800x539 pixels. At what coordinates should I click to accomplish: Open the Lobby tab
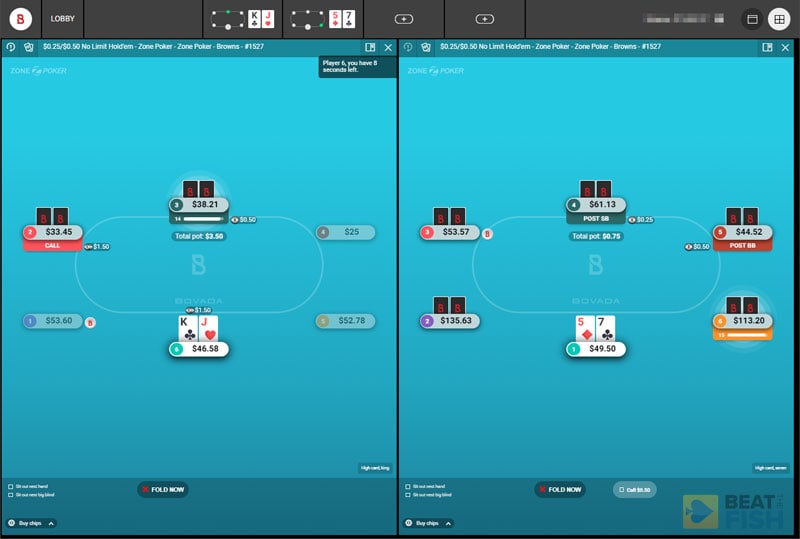[63, 19]
